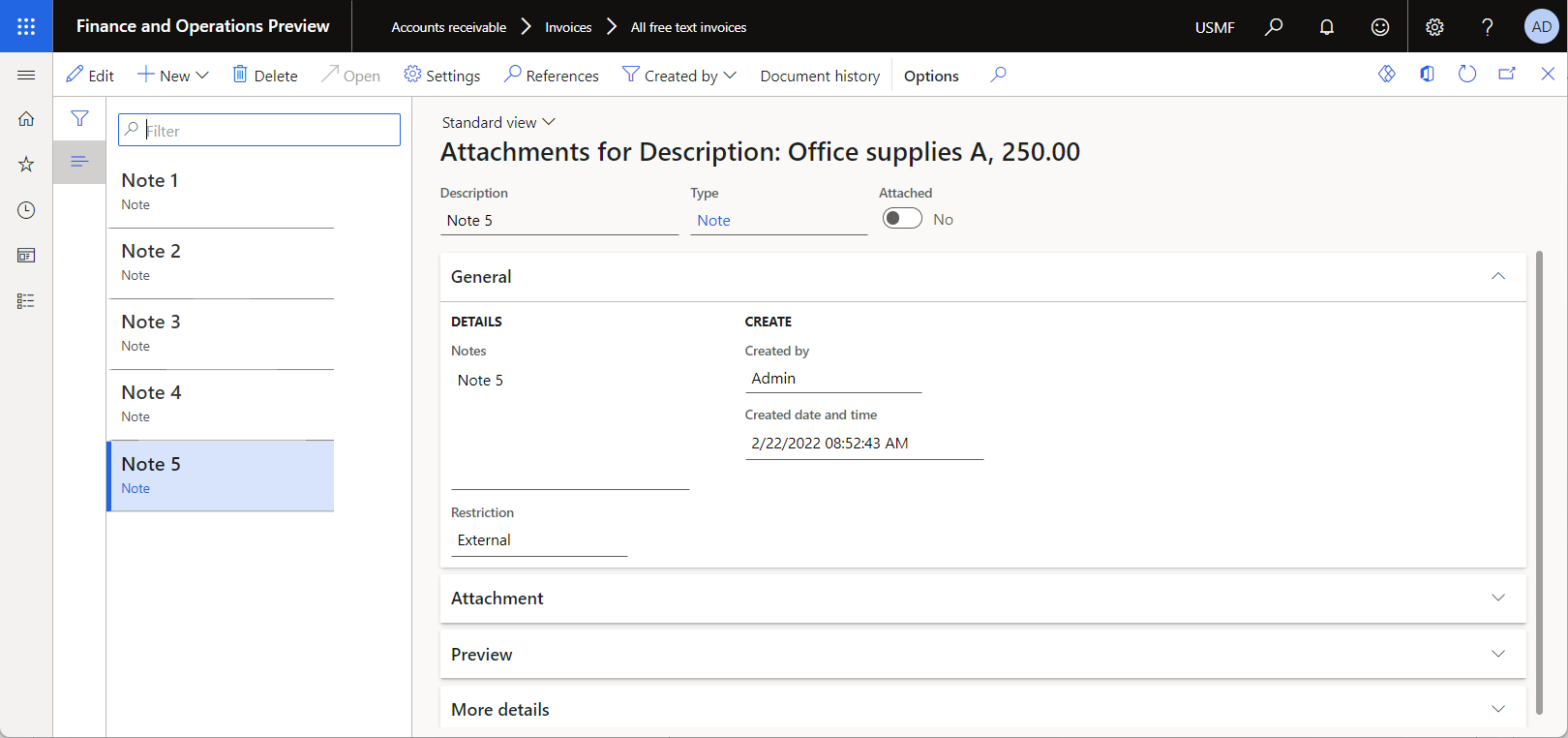This screenshot has height=738, width=1568.
Task: Click the Home icon in sidebar
Action: (26, 119)
